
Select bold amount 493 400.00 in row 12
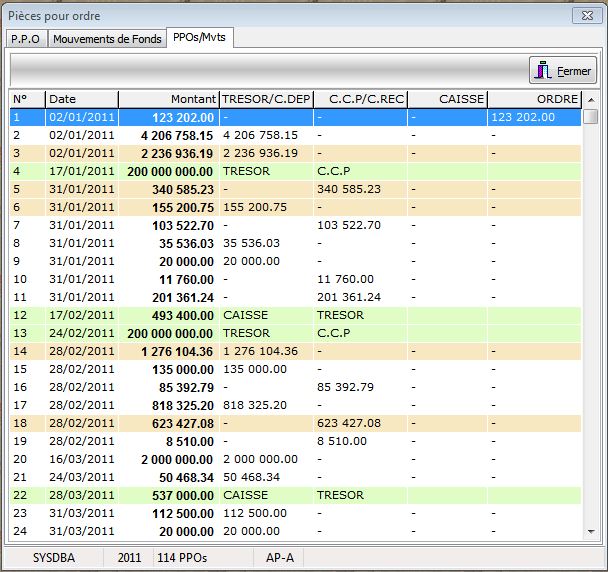pyautogui.click(x=183, y=316)
